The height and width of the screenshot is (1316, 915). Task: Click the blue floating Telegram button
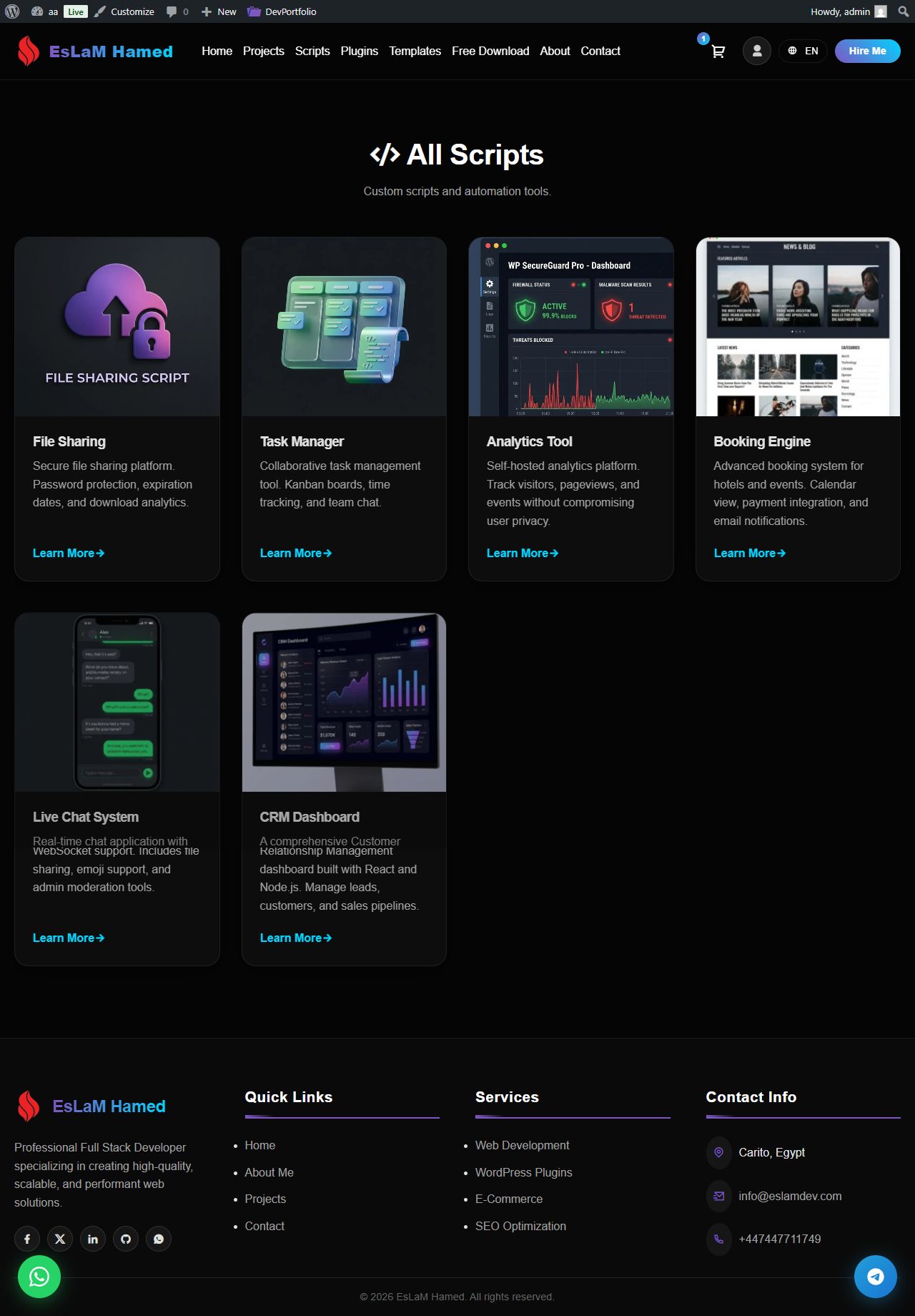[876, 1277]
